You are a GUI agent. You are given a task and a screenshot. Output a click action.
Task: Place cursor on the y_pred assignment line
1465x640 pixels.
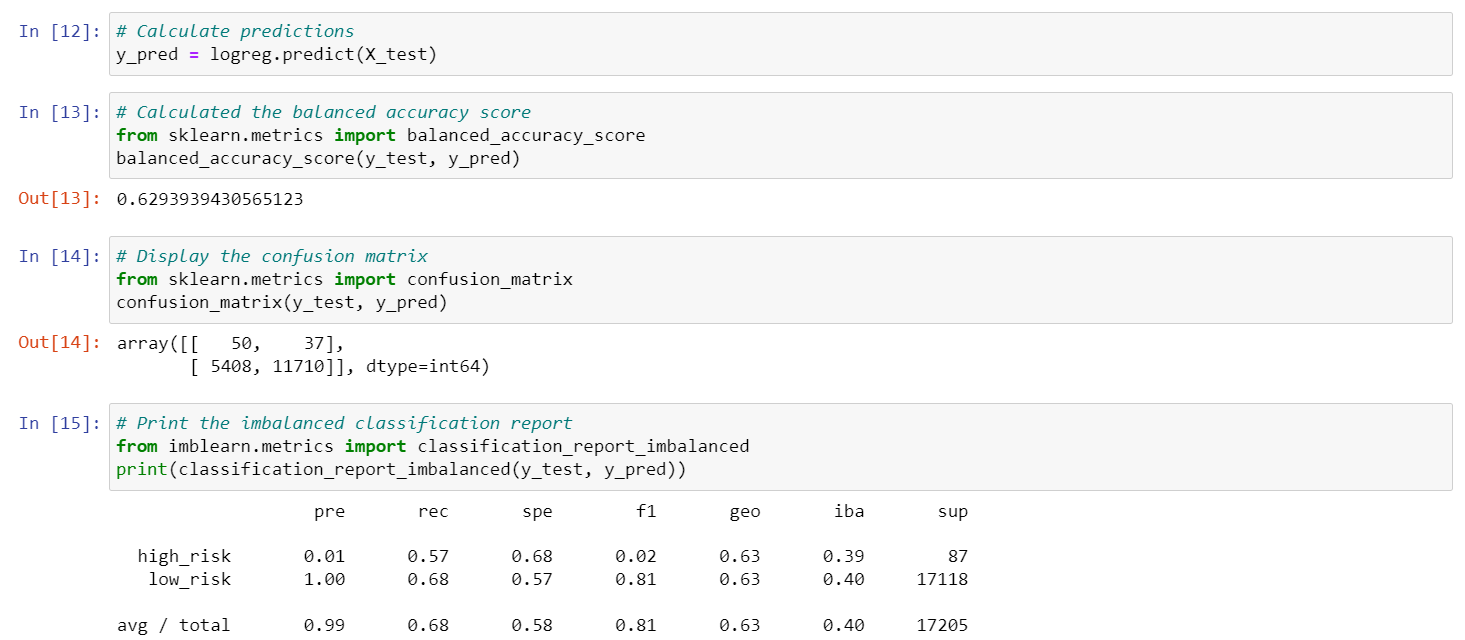click(276, 54)
